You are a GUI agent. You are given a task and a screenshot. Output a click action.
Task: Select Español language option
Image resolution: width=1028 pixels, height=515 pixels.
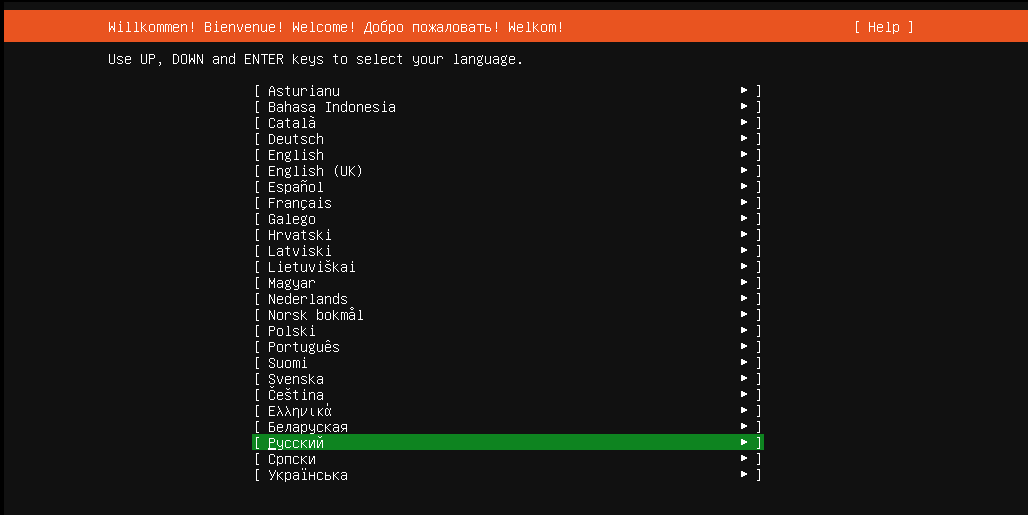tap(296, 187)
